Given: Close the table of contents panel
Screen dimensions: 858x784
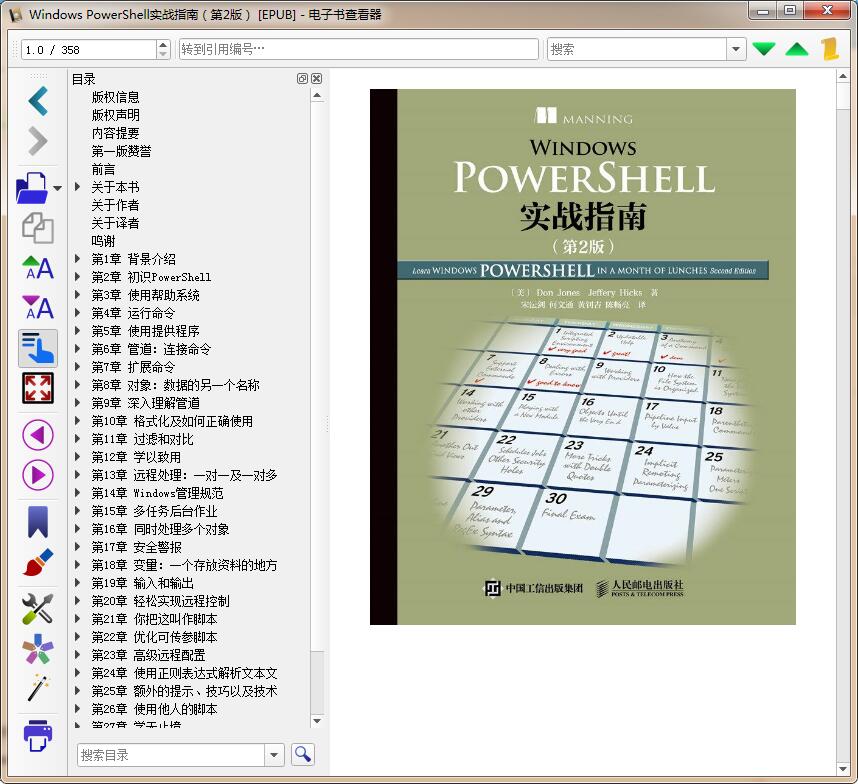Looking at the screenshot, I should click(316, 79).
